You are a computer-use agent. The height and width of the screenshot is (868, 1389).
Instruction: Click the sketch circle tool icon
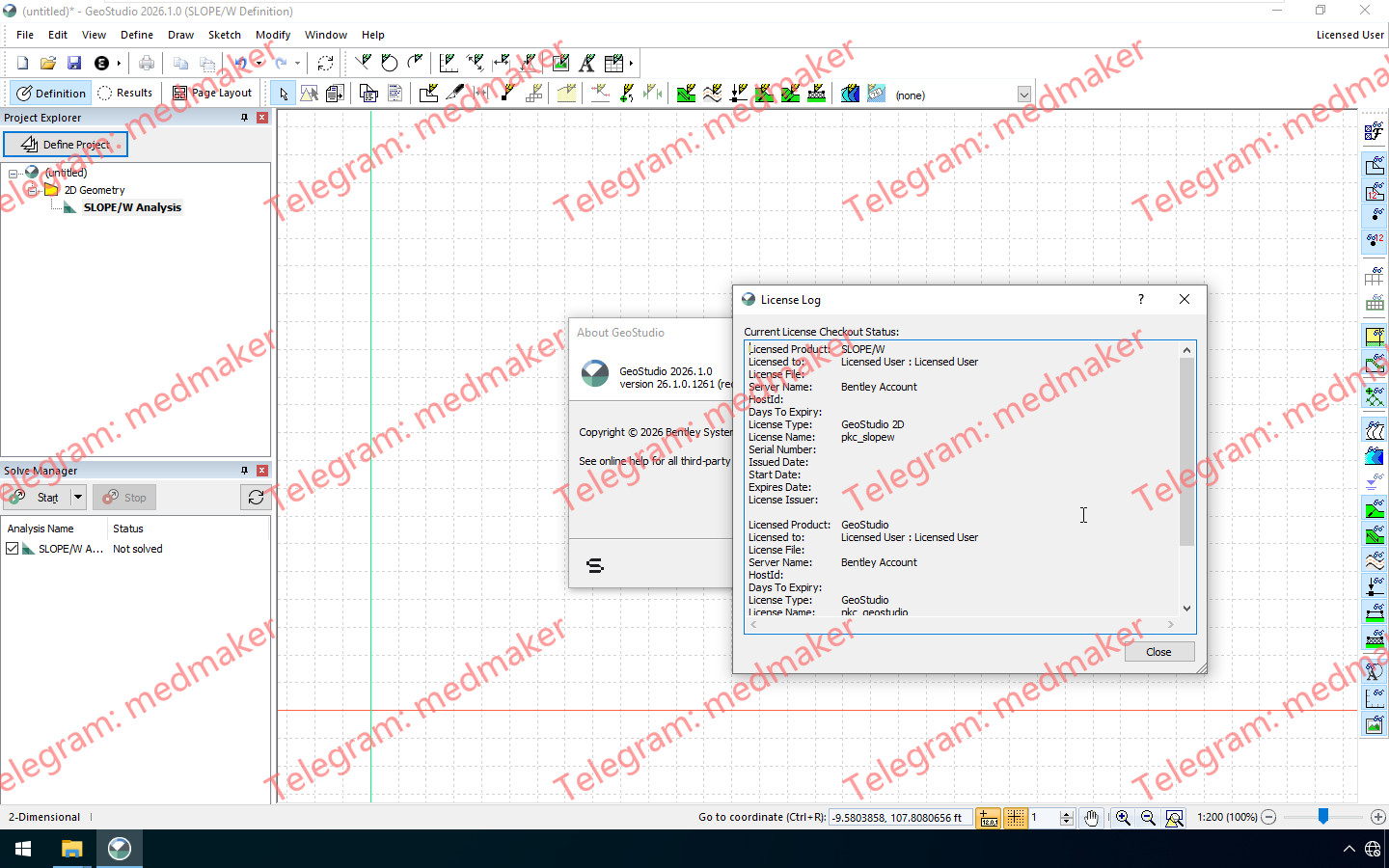(x=389, y=64)
